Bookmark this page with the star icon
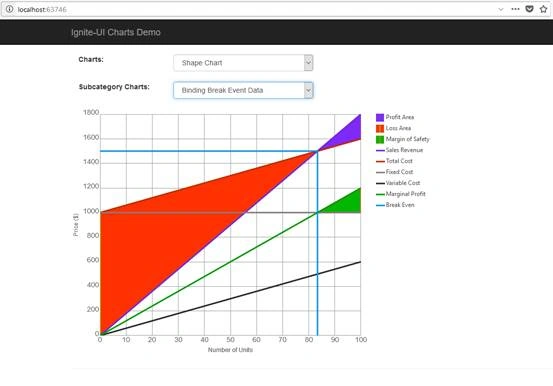This screenshot has height=386, width=553. point(543,9)
